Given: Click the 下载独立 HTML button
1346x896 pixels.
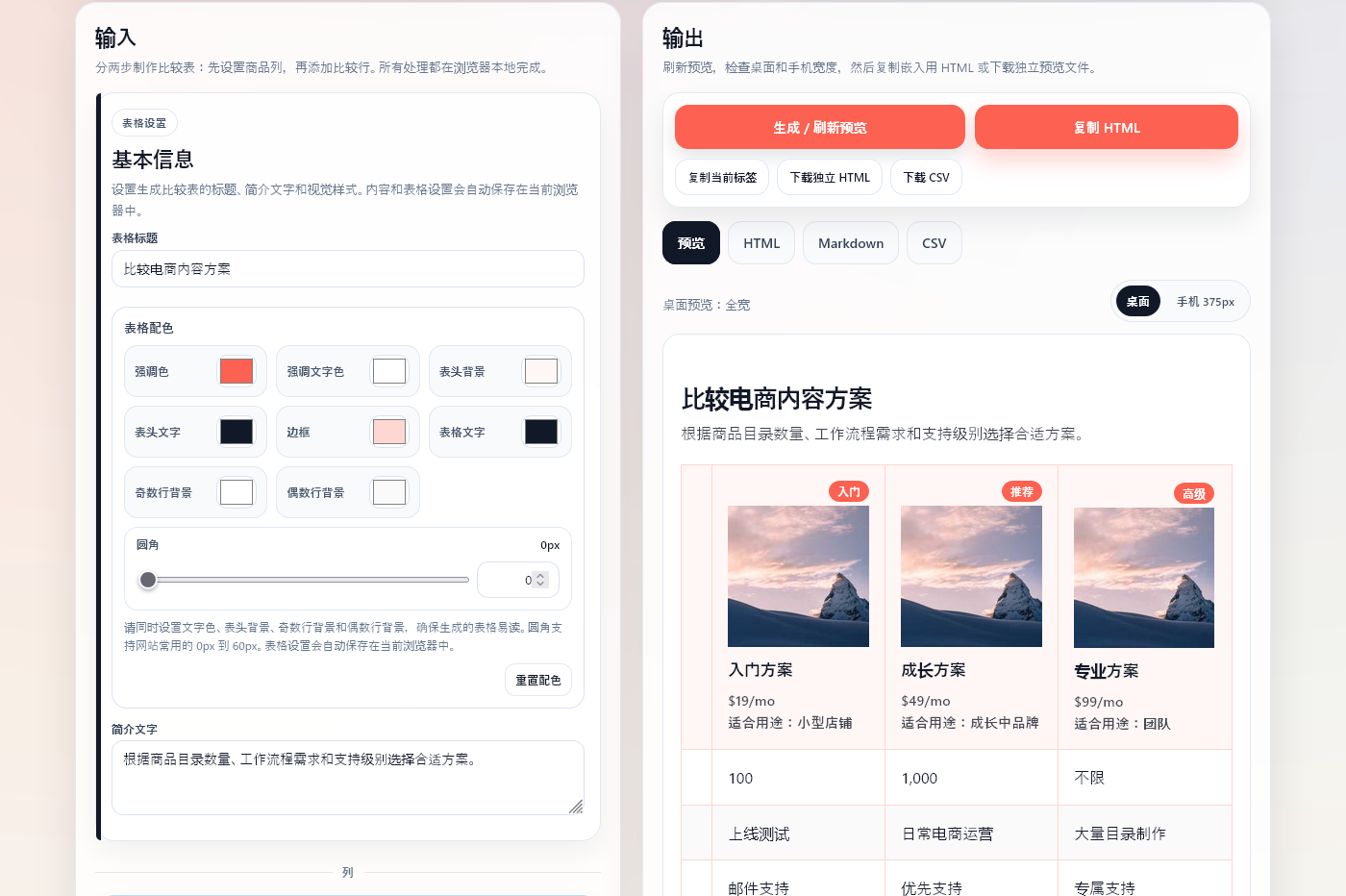Looking at the screenshot, I should [x=830, y=177].
